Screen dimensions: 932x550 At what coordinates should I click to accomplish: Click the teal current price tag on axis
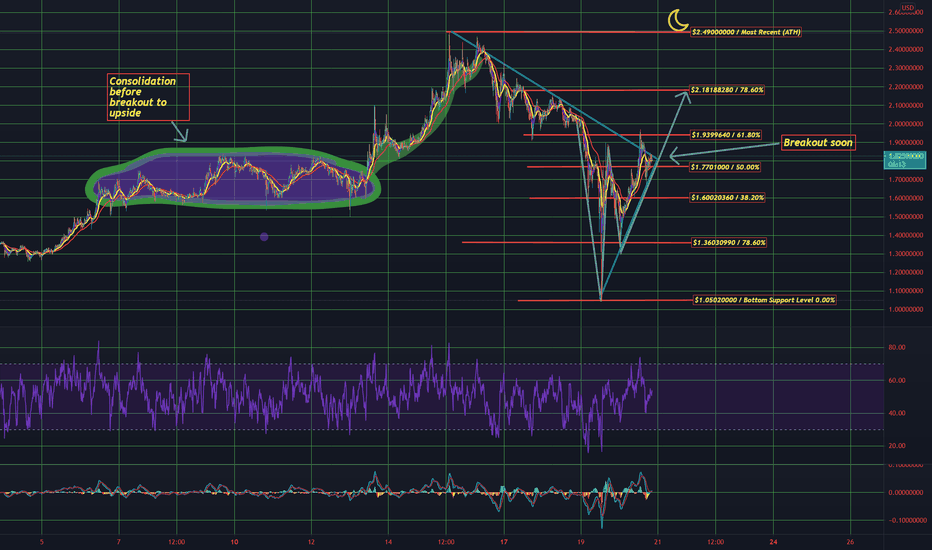click(905, 160)
